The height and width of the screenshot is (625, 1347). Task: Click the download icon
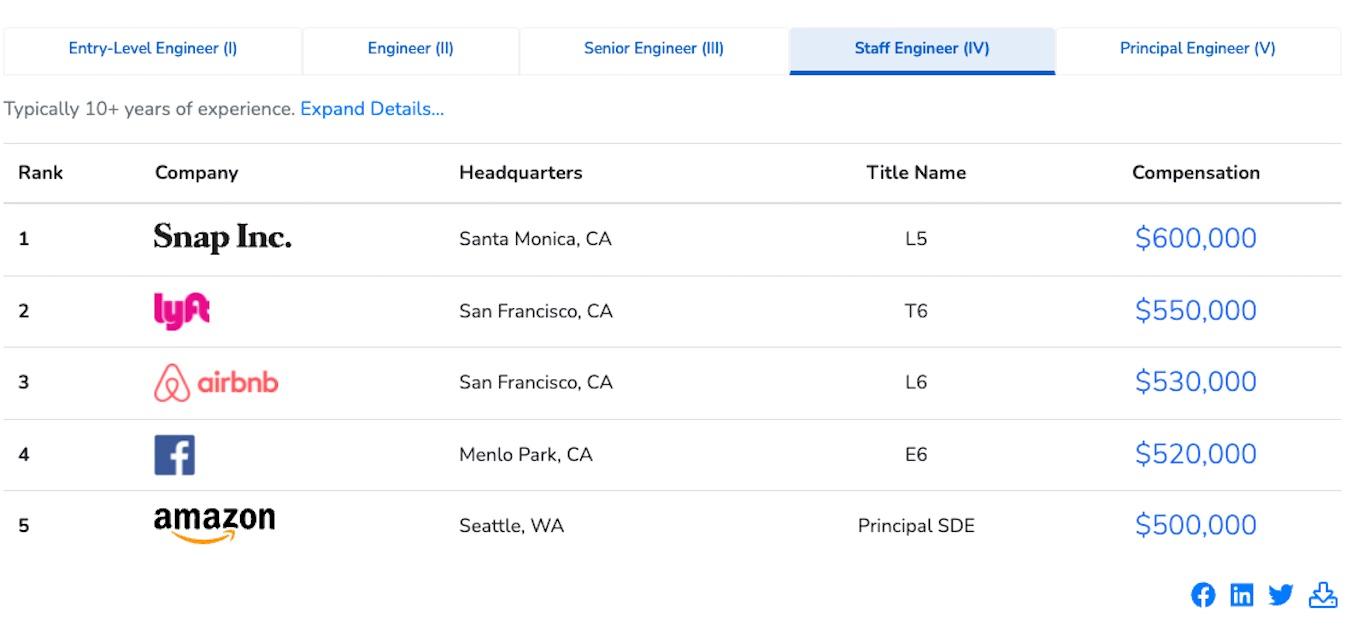[1322, 595]
